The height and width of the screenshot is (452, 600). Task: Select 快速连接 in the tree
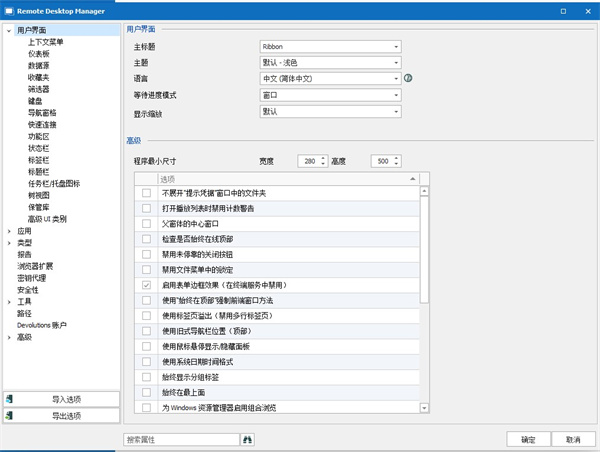point(42,125)
